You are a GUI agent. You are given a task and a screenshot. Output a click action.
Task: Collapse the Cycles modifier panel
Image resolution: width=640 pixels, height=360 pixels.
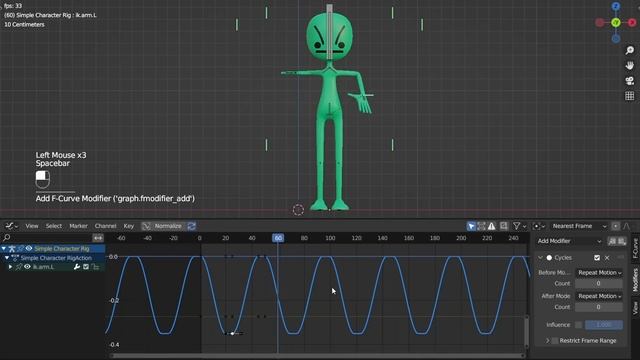pyautogui.click(x=540, y=258)
